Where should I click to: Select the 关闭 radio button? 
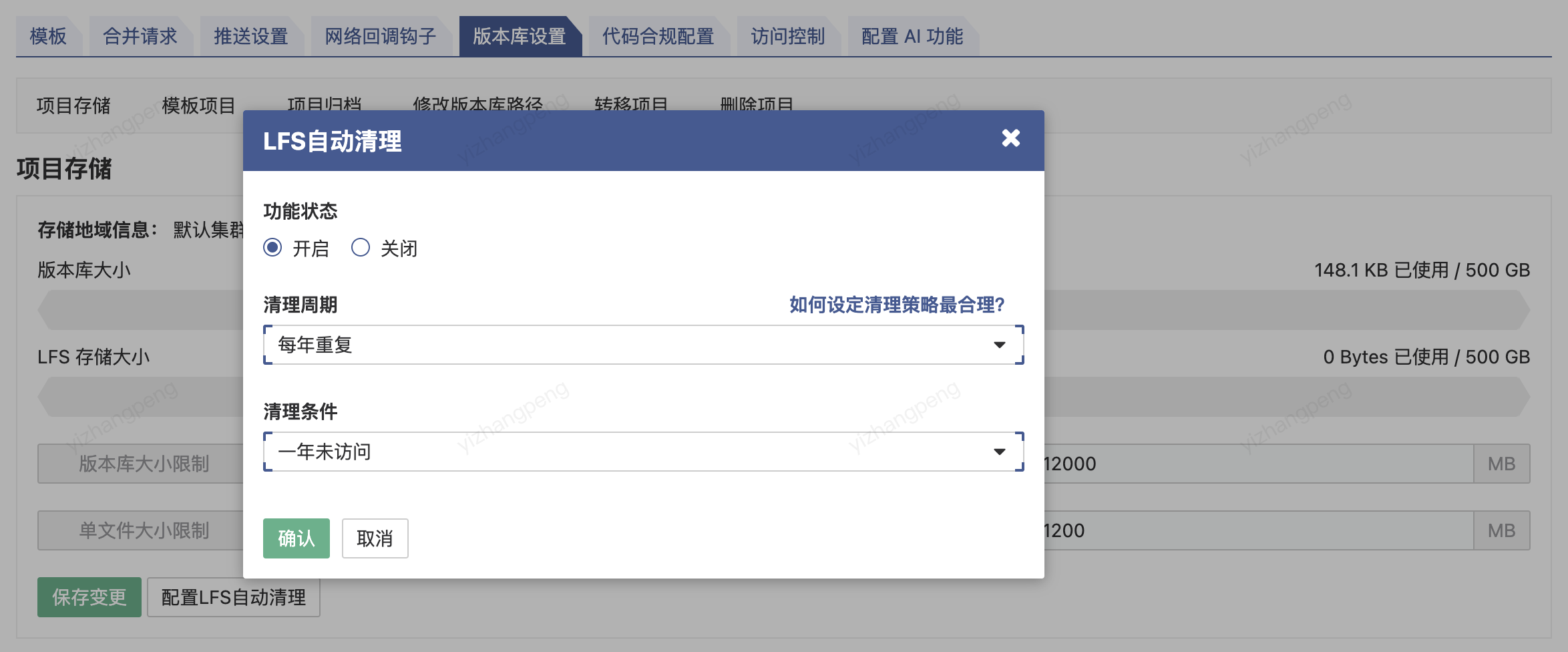(361, 248)
